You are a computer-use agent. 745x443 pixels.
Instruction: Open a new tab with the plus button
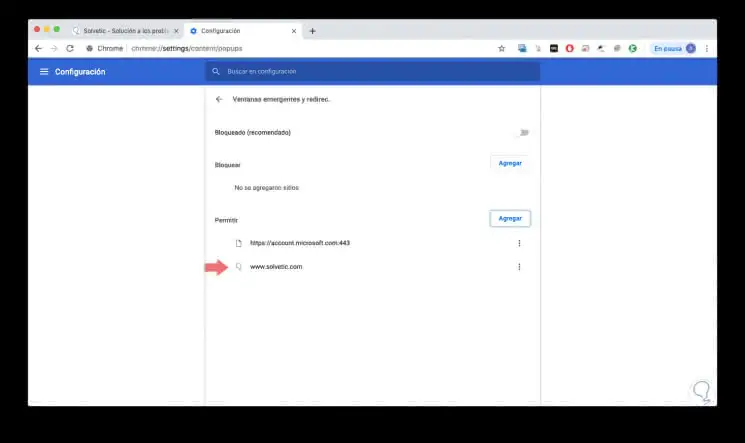coord(312,31)
